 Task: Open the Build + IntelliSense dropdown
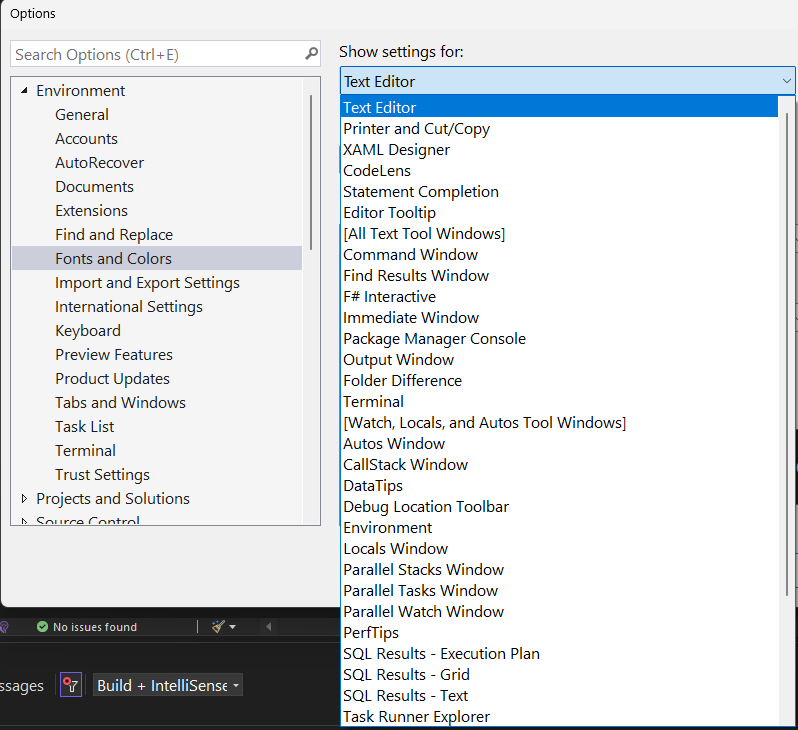[168, 685]
